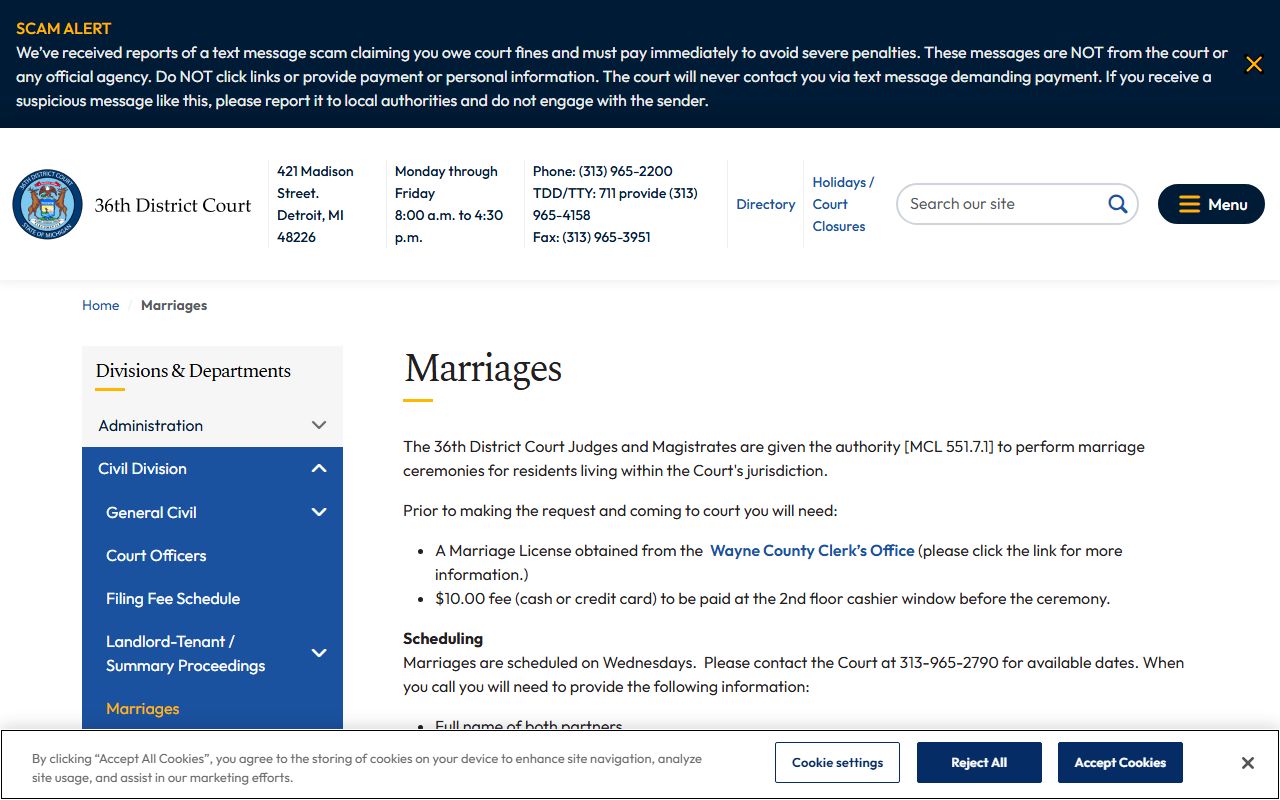Follow the Wayne County Clerk's Office link
Viewport: 1280px width, 800px height.
812,550
